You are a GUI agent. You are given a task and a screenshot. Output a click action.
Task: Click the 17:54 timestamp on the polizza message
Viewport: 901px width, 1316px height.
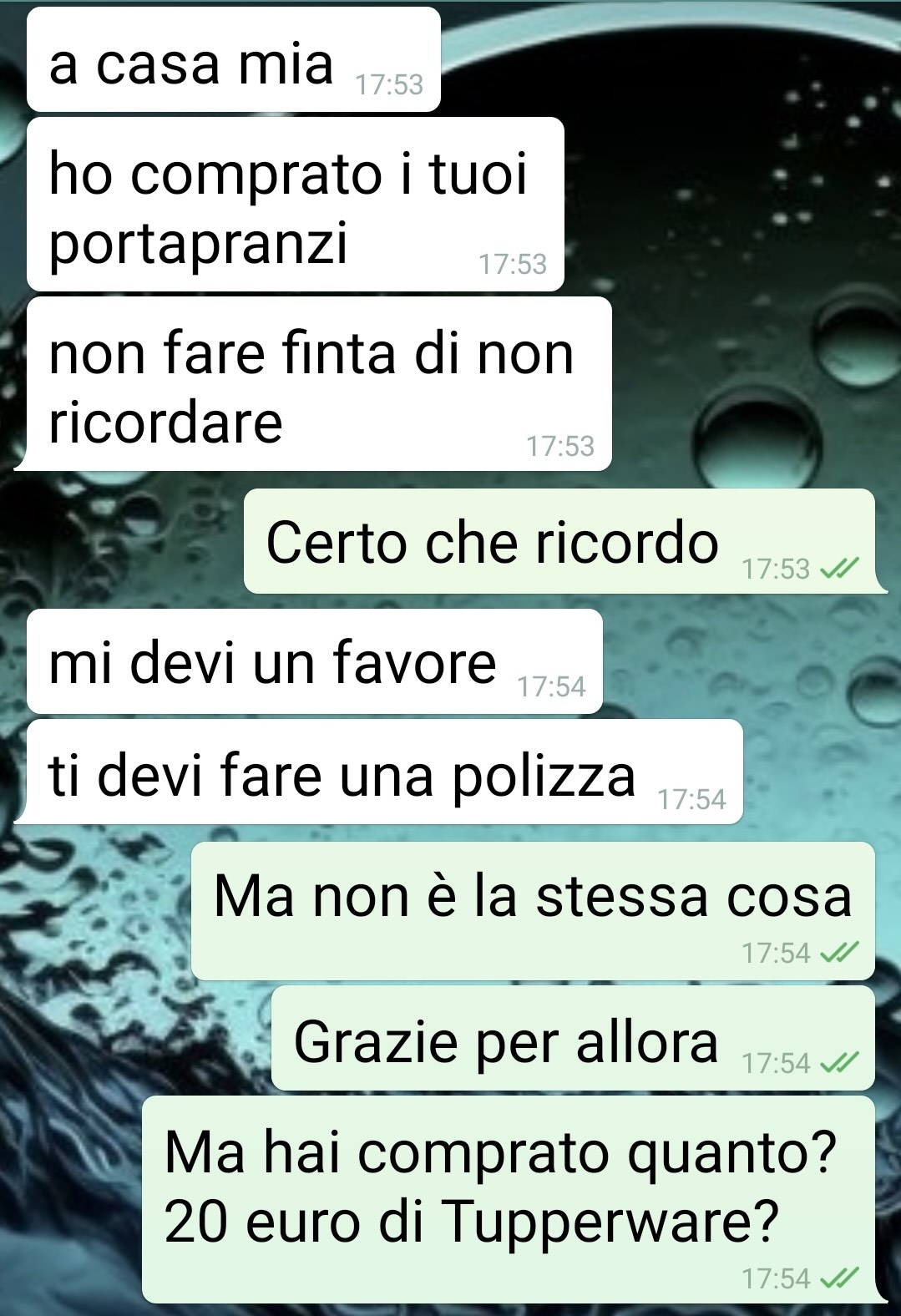pyautogui.click(x=691, y=799)
